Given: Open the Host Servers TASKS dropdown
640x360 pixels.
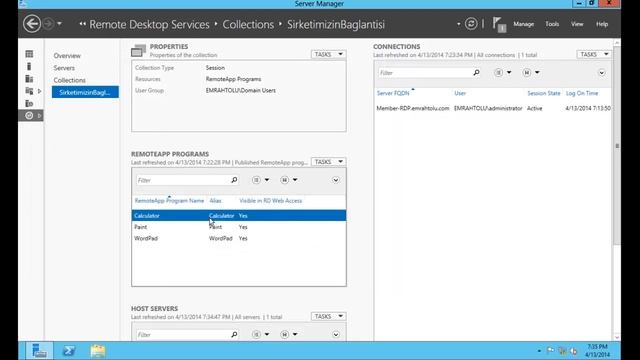Looking at the screenshot, I should coord(328,316).
